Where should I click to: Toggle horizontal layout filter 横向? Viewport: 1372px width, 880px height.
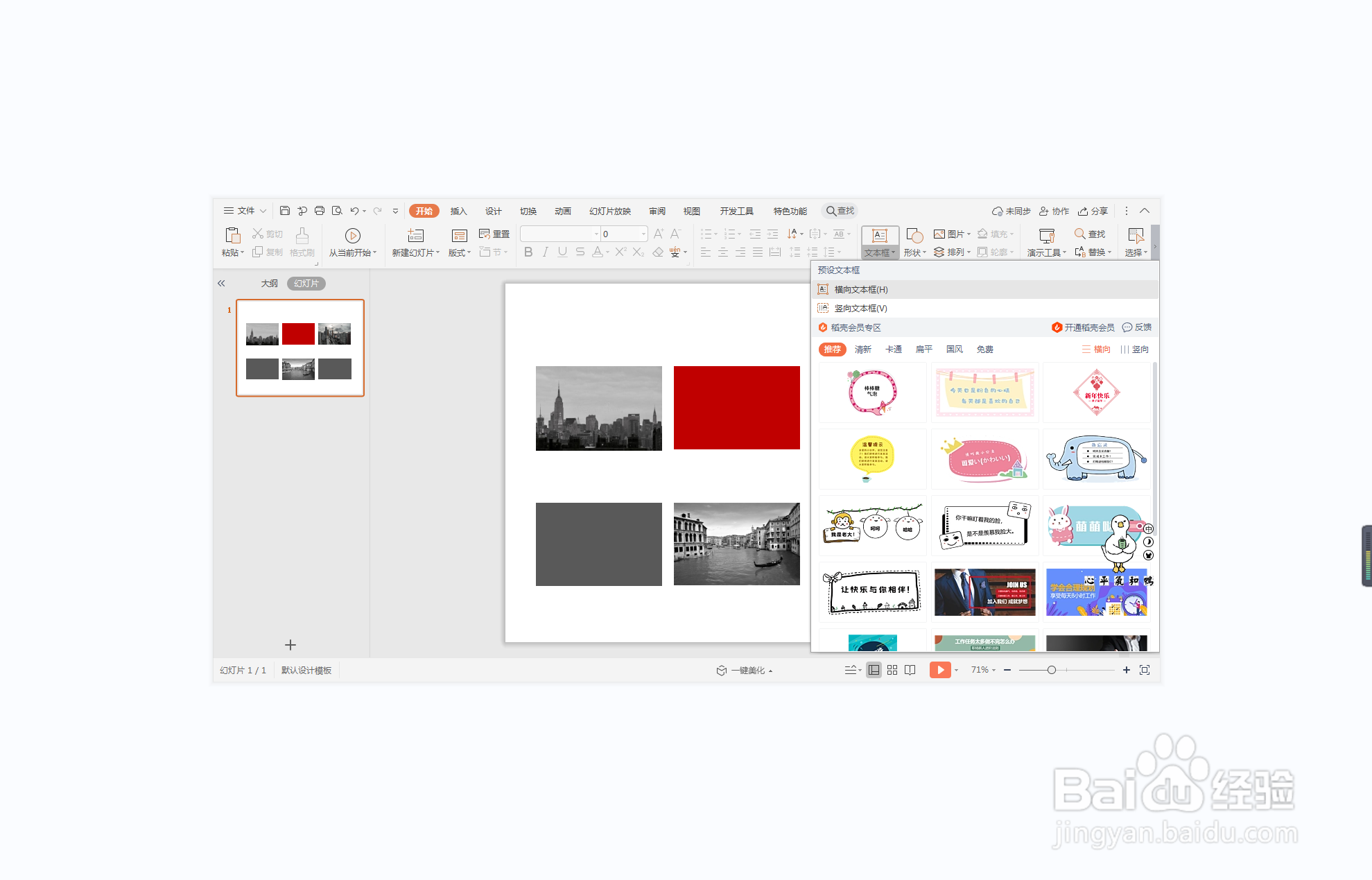pyautogui.click(x=1096, y=350)
